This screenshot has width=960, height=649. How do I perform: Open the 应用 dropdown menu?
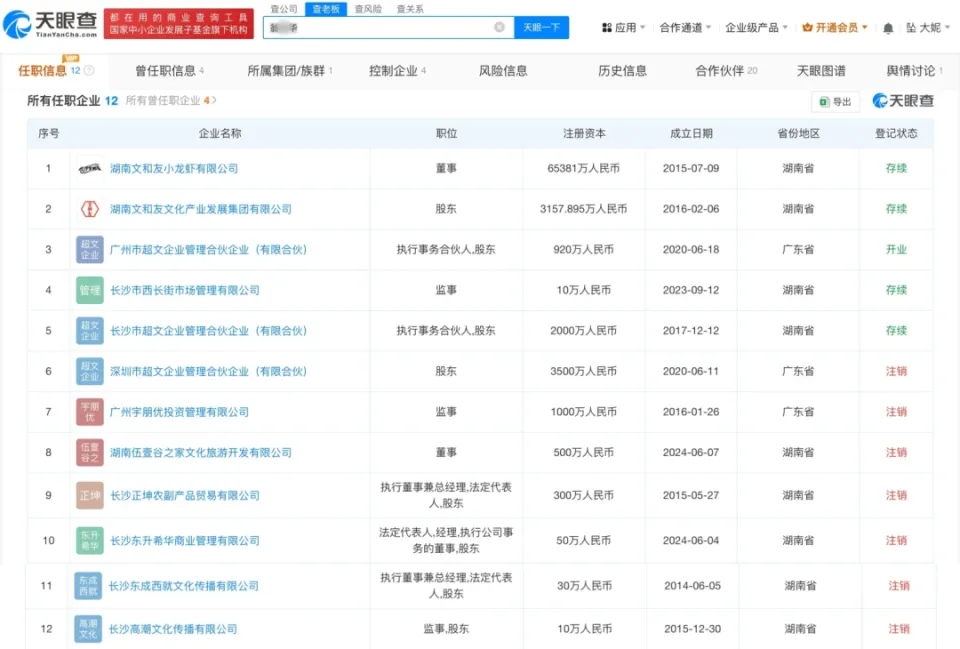[x=624, y=28]
